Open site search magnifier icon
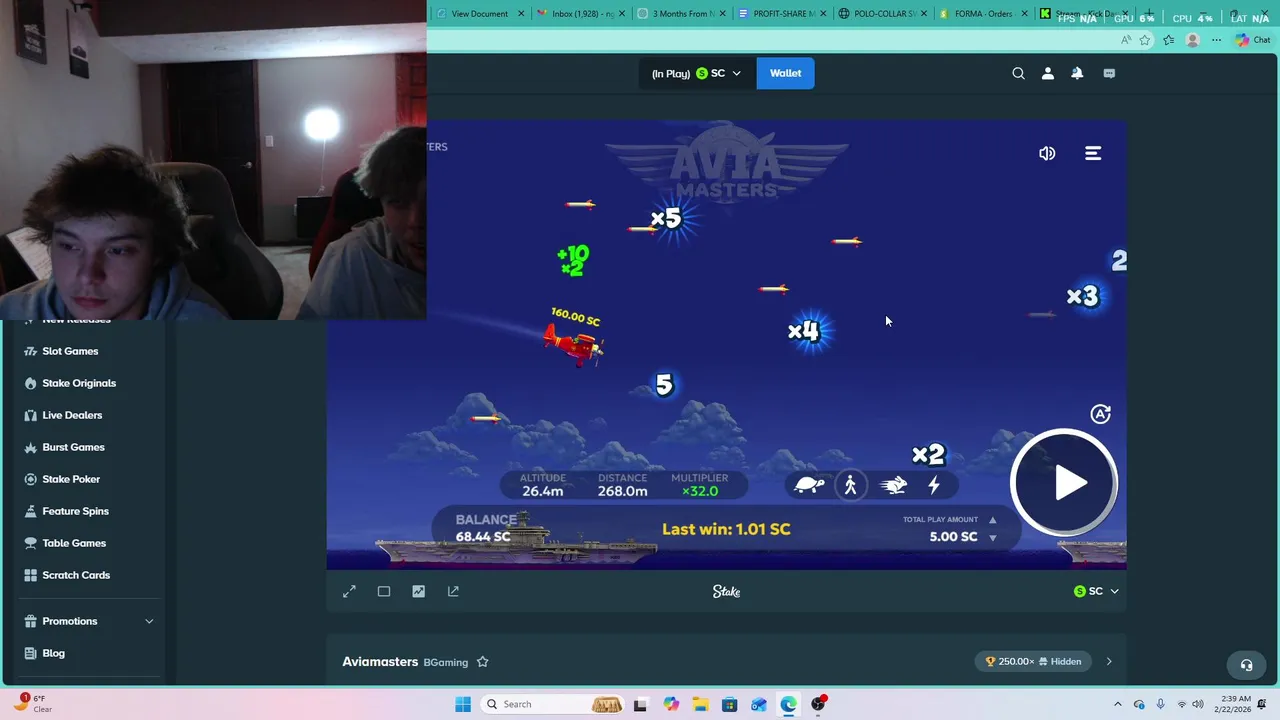This screenshot has width=1280, height=720. coord(1018,73)
